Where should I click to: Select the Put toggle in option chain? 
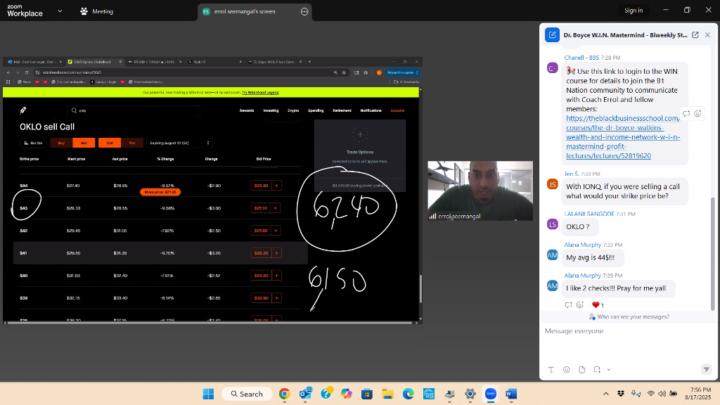pyautogui.click(x=132, y=143)
